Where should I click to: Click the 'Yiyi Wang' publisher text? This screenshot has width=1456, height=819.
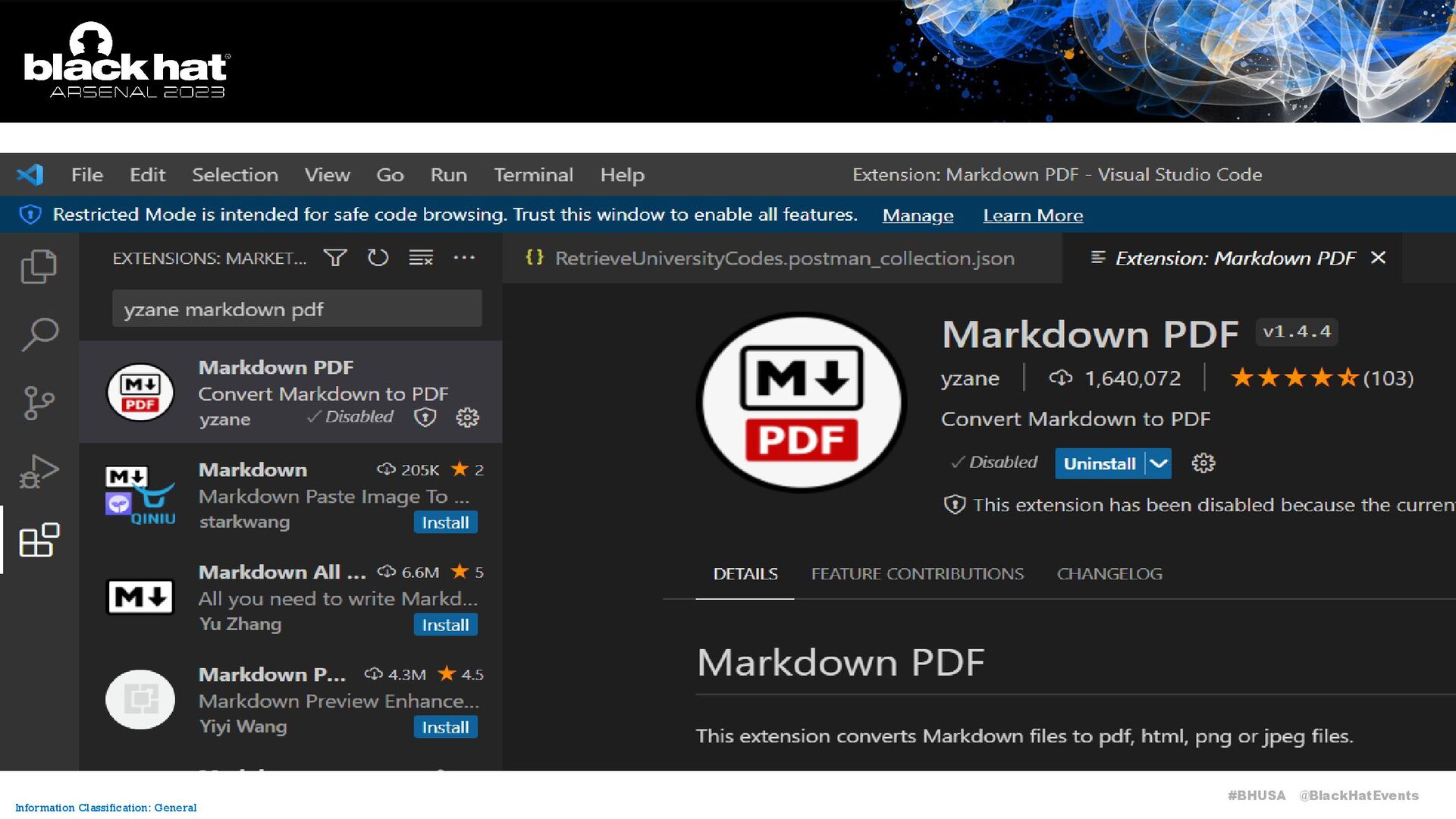point(243,726)
